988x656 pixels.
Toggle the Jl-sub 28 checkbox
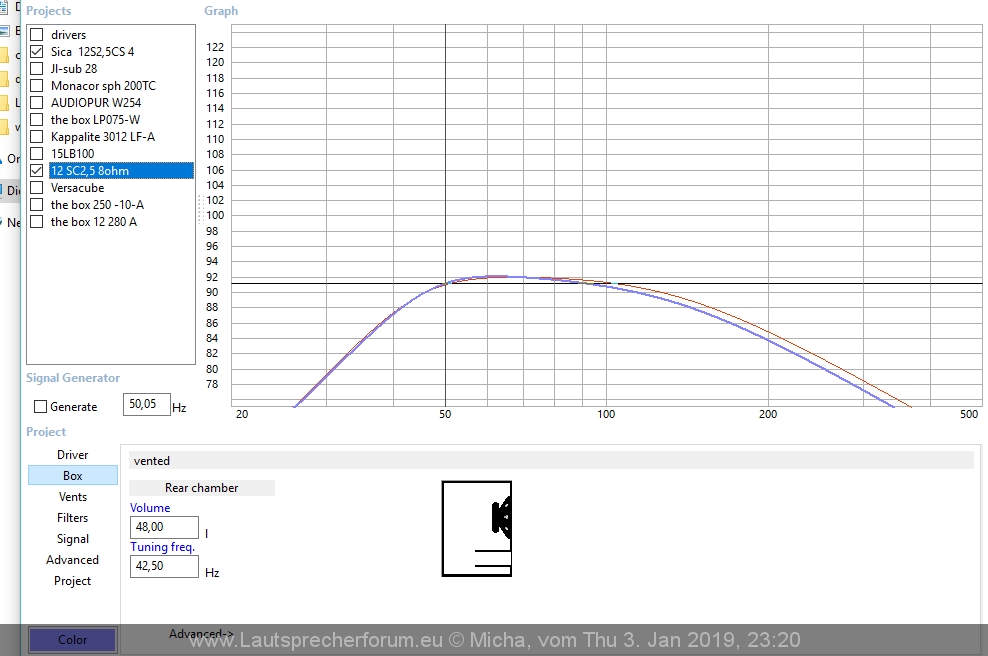click(x=37, y=69)
